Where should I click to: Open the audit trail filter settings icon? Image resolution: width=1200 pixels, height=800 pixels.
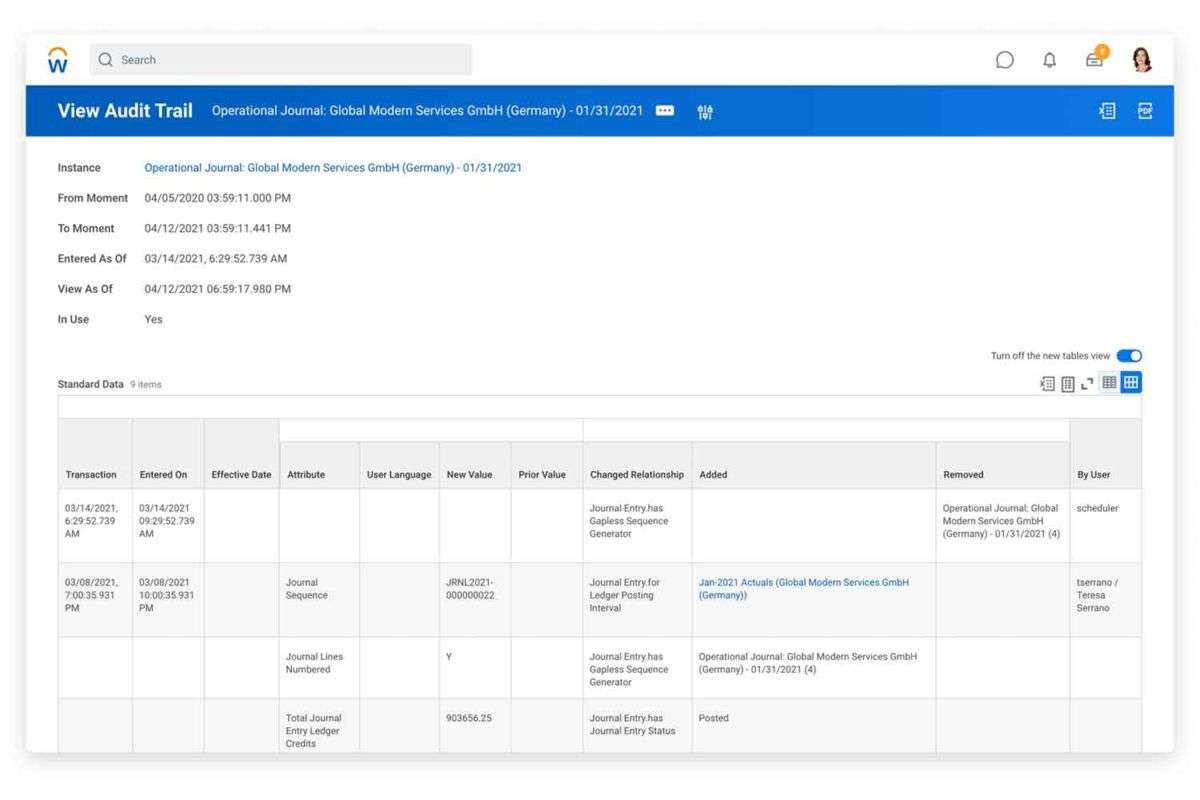pos(705,111)
